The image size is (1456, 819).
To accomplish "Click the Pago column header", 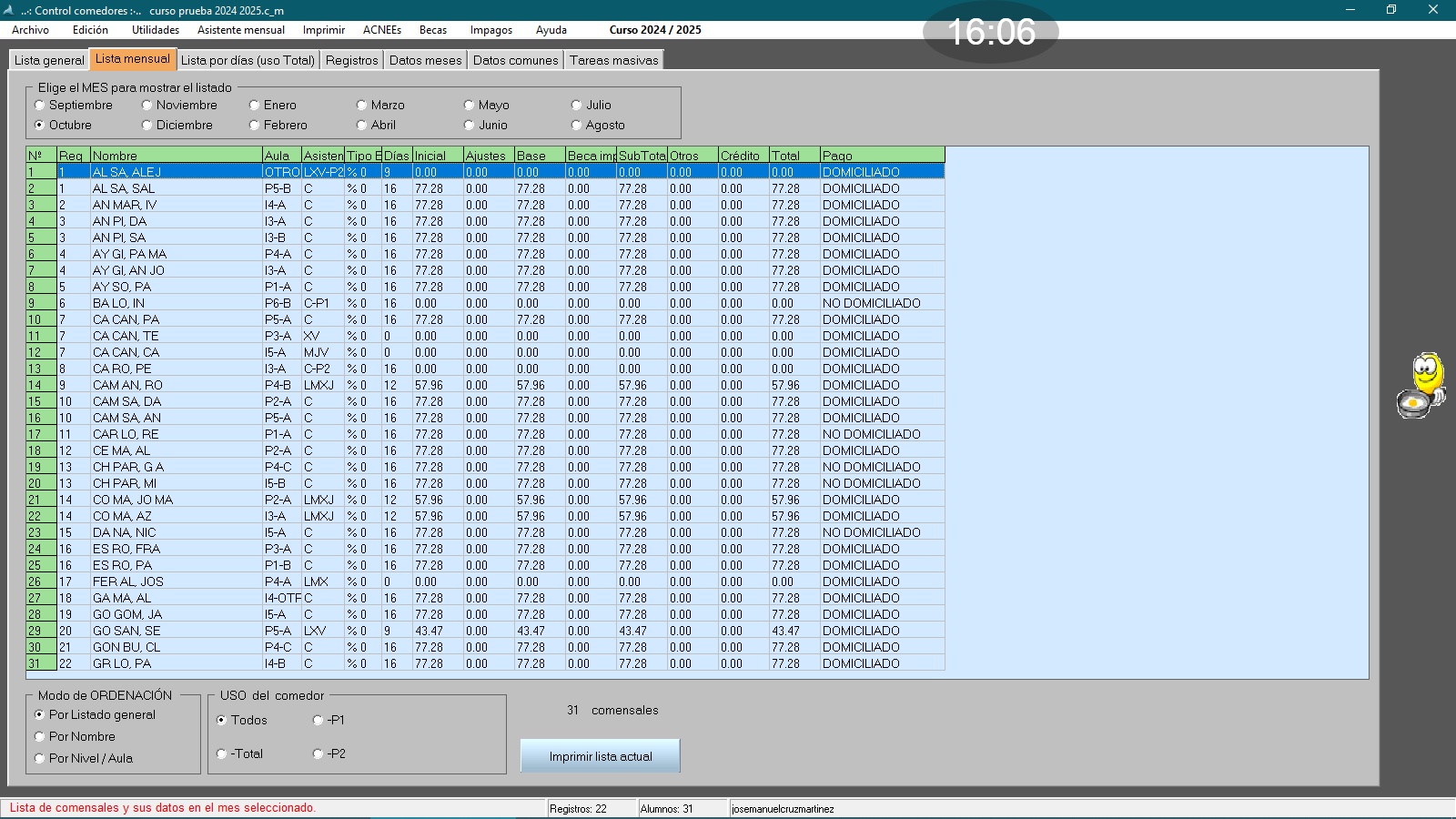I will 883,156.
